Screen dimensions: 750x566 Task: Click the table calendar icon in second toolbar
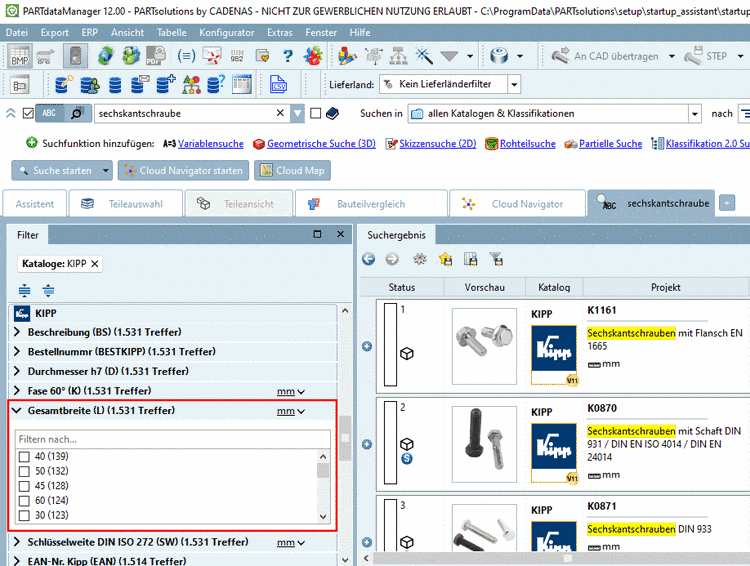242,85
